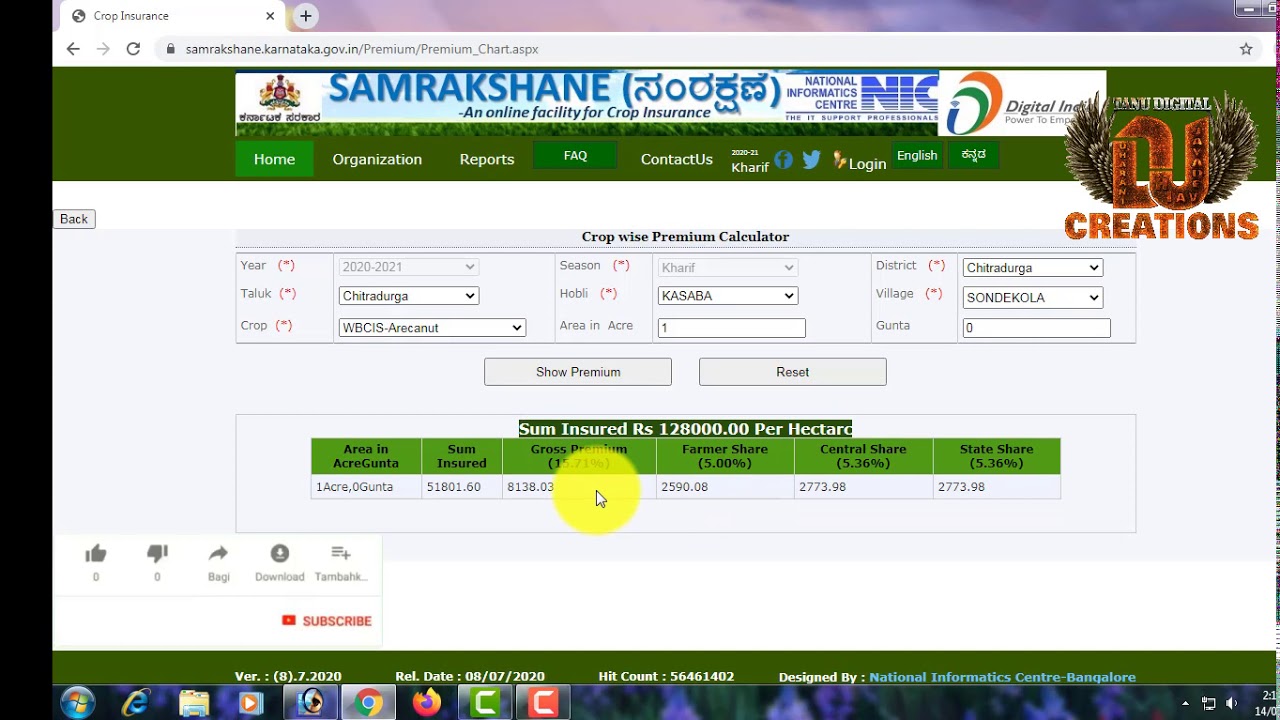
Task: Go to the Home menu item
Action: point(274,159)
